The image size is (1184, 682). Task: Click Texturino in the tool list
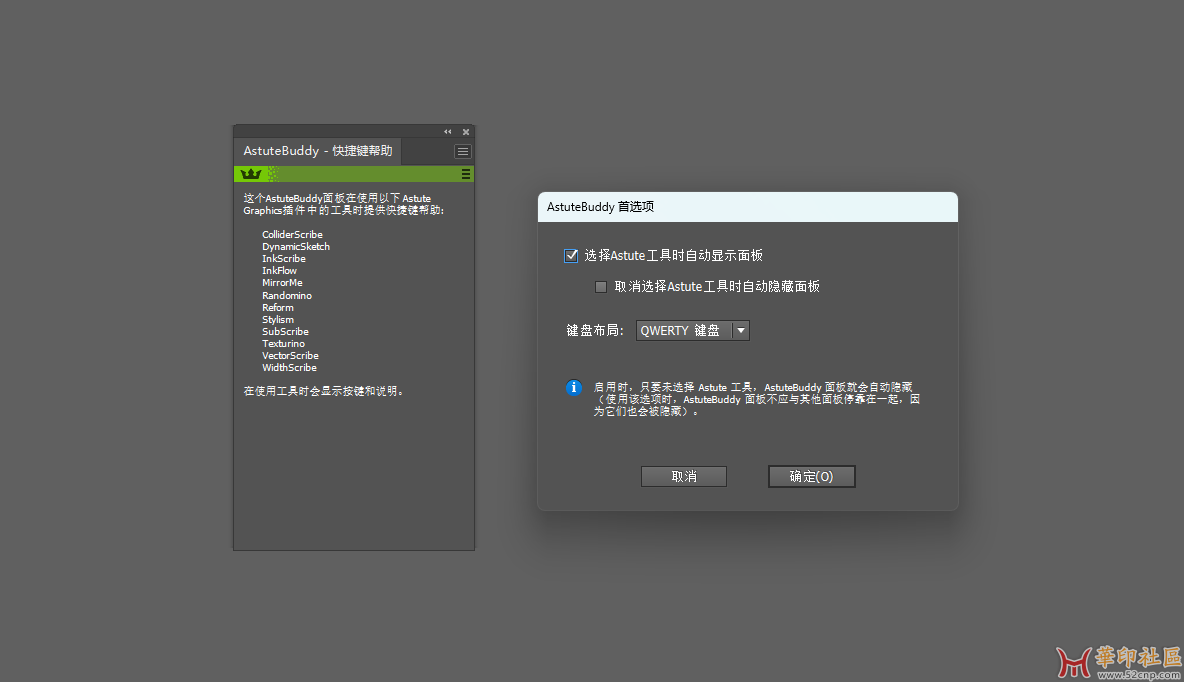[x=284, y=344]
